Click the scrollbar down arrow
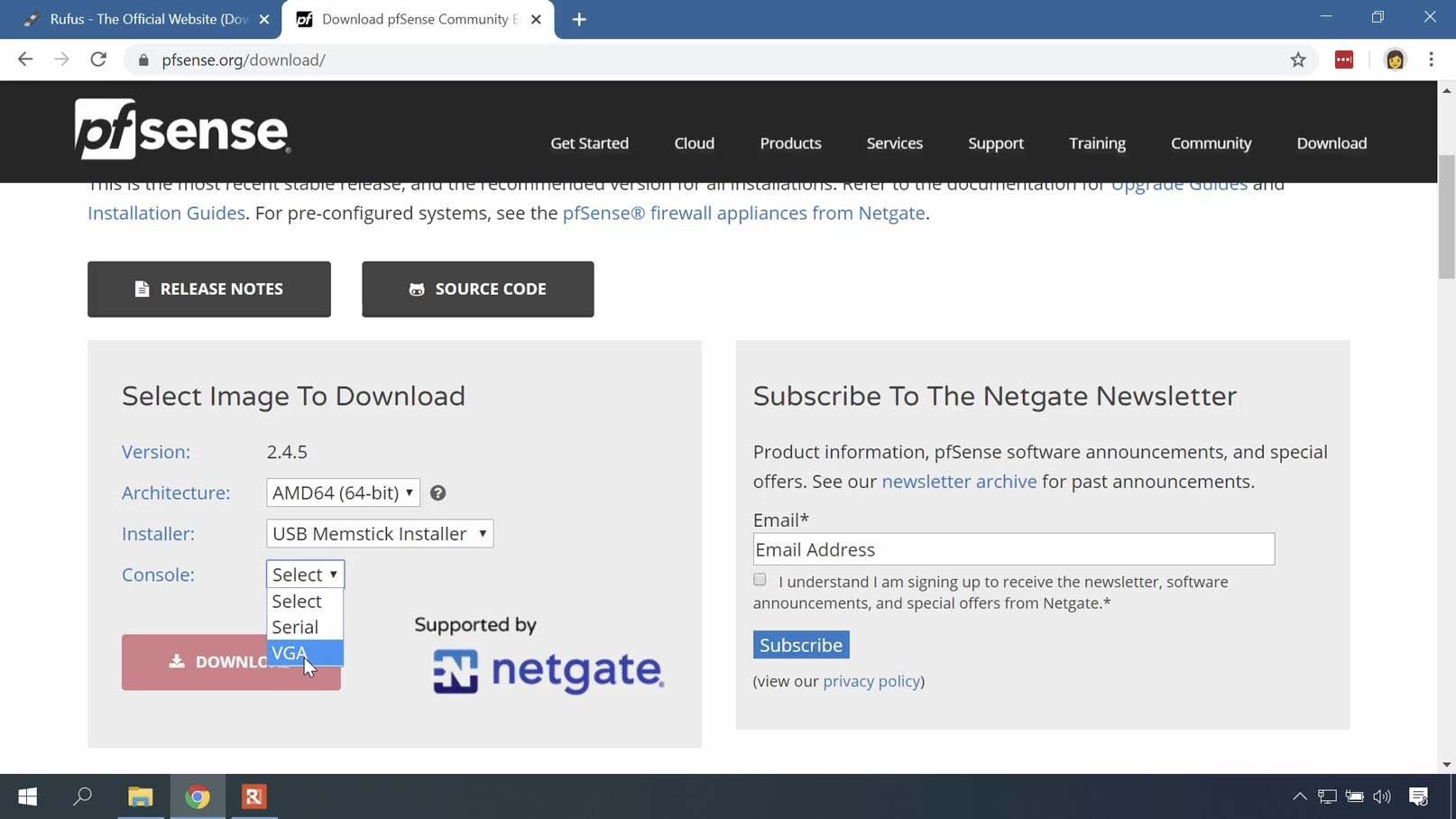 [x=1447, y=765]
